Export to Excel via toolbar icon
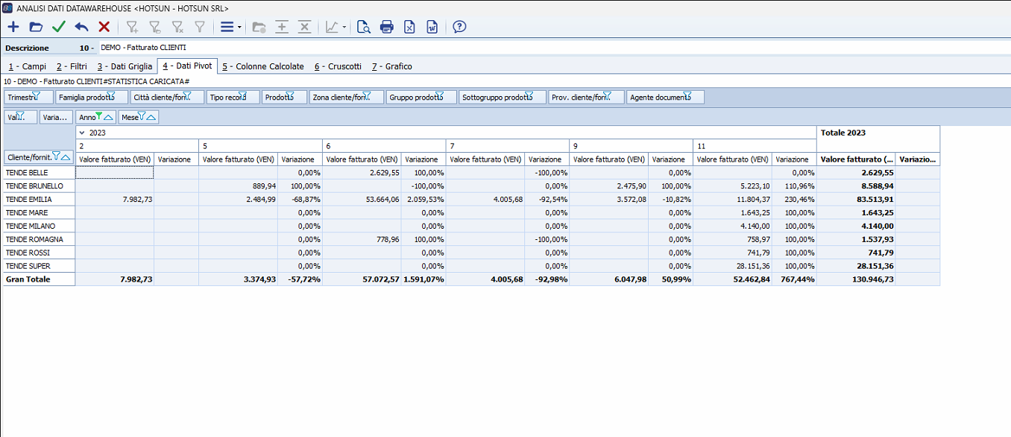 [410, 27]
